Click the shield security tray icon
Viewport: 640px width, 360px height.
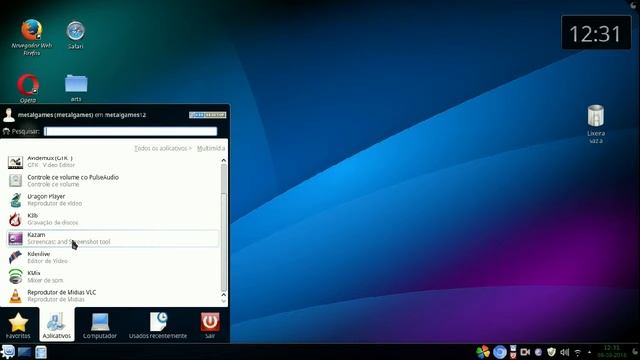(x=551, y=352)
